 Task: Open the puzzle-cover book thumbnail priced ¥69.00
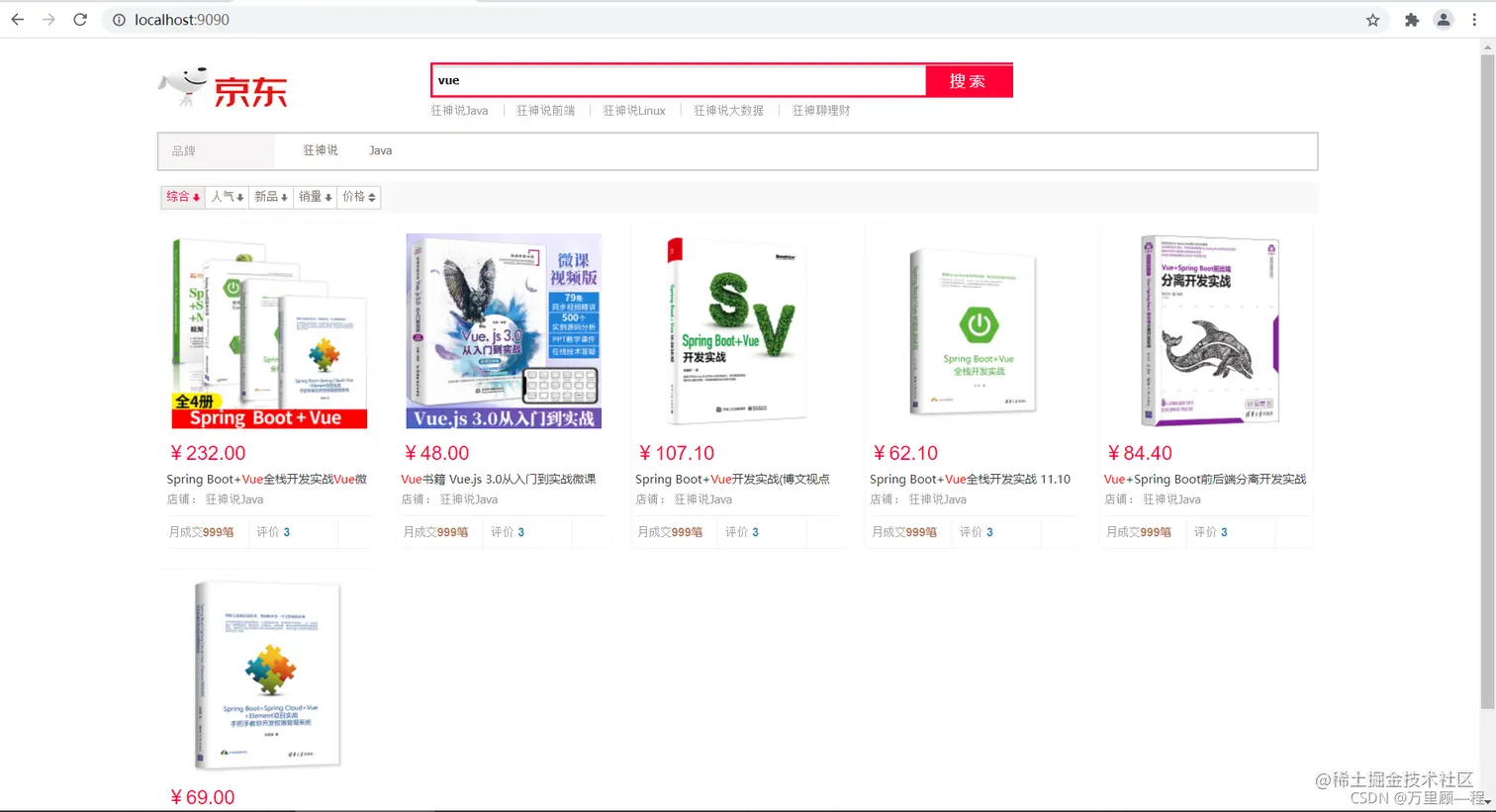(269, 675)
